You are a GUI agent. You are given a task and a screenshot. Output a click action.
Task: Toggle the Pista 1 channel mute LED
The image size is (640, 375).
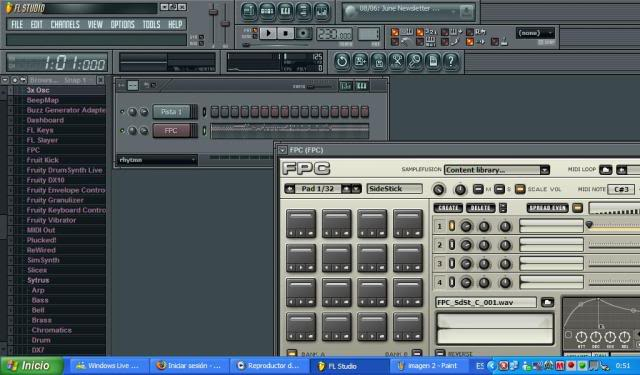click(x=122, y=111)
